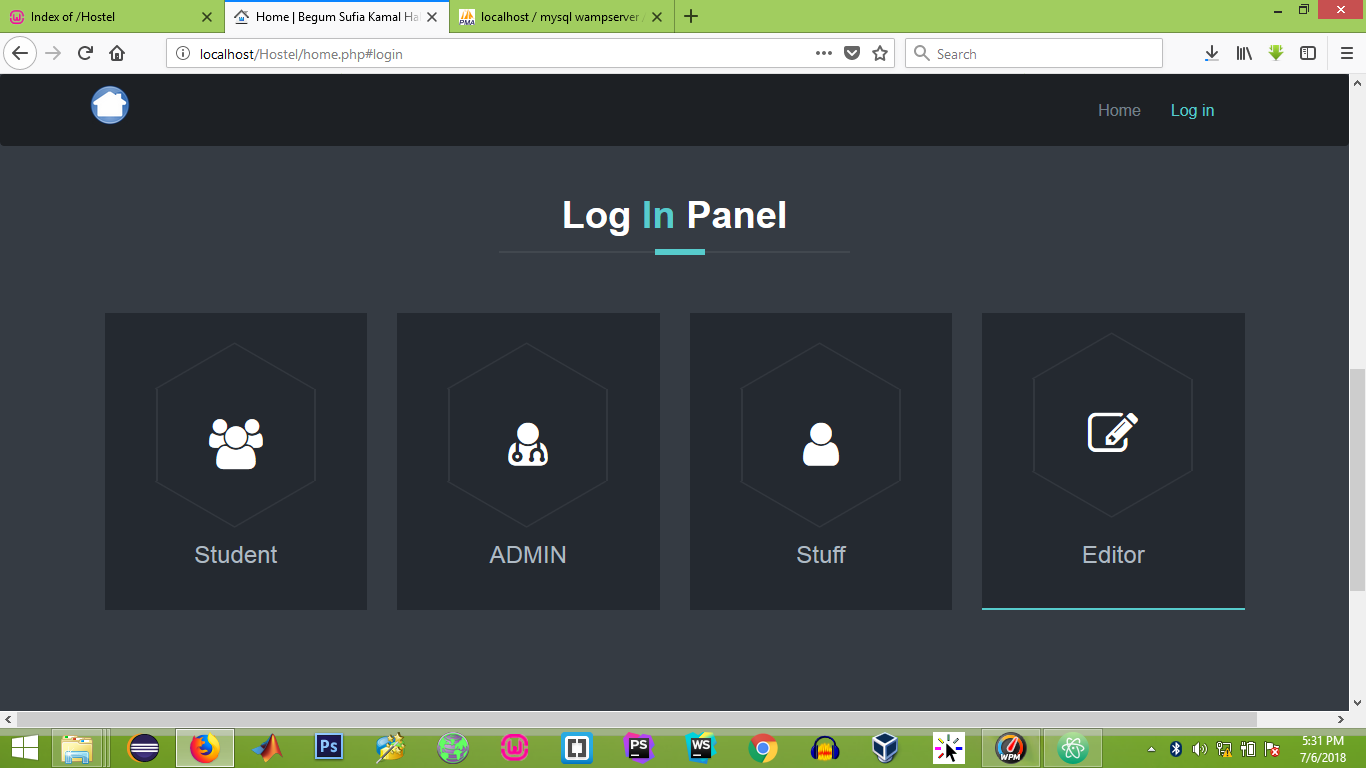This screenshot has height=768, width=1366.
Task: Toggle the bookmark star for this page
Action: [878, 53]
